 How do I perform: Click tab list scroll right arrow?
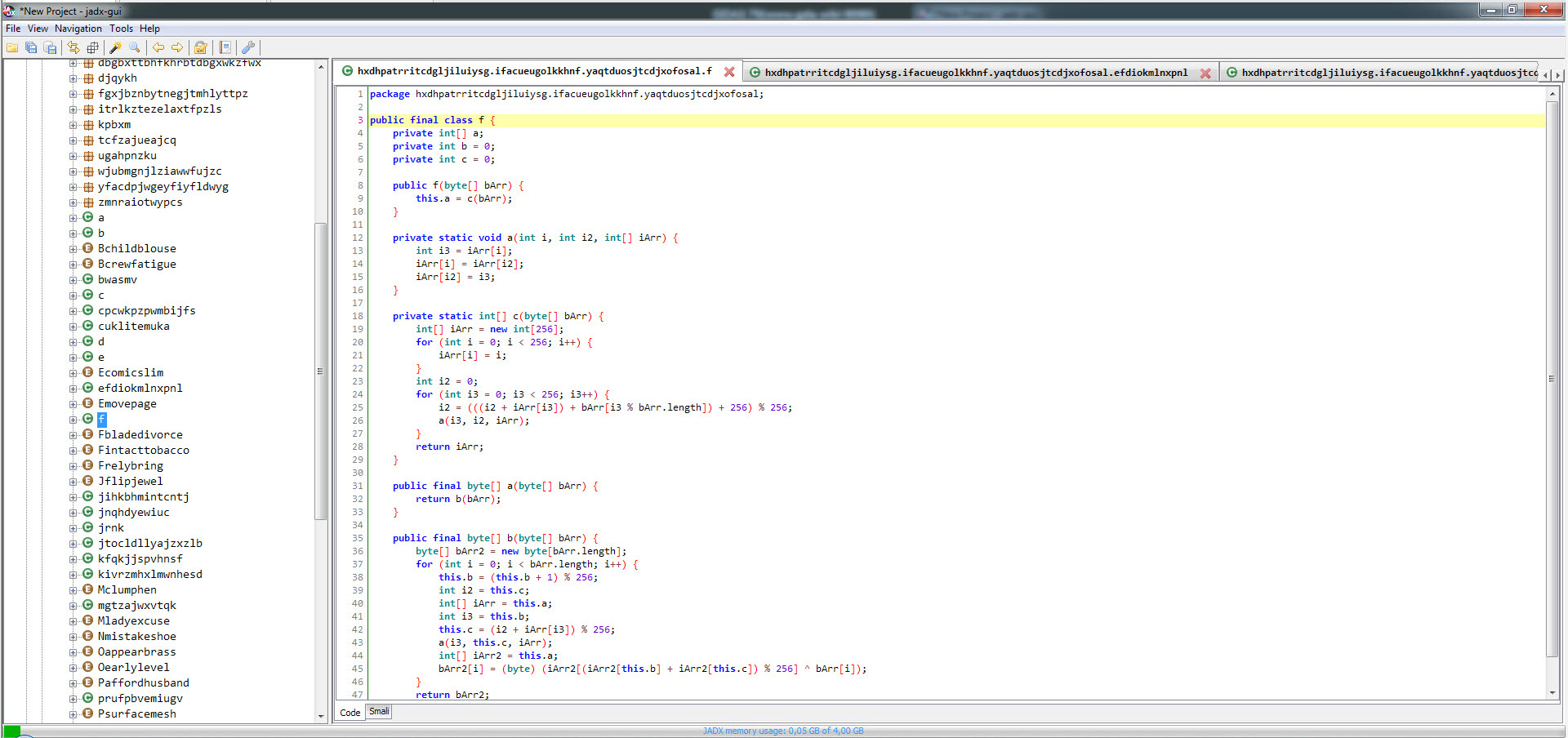[1557, 74]
